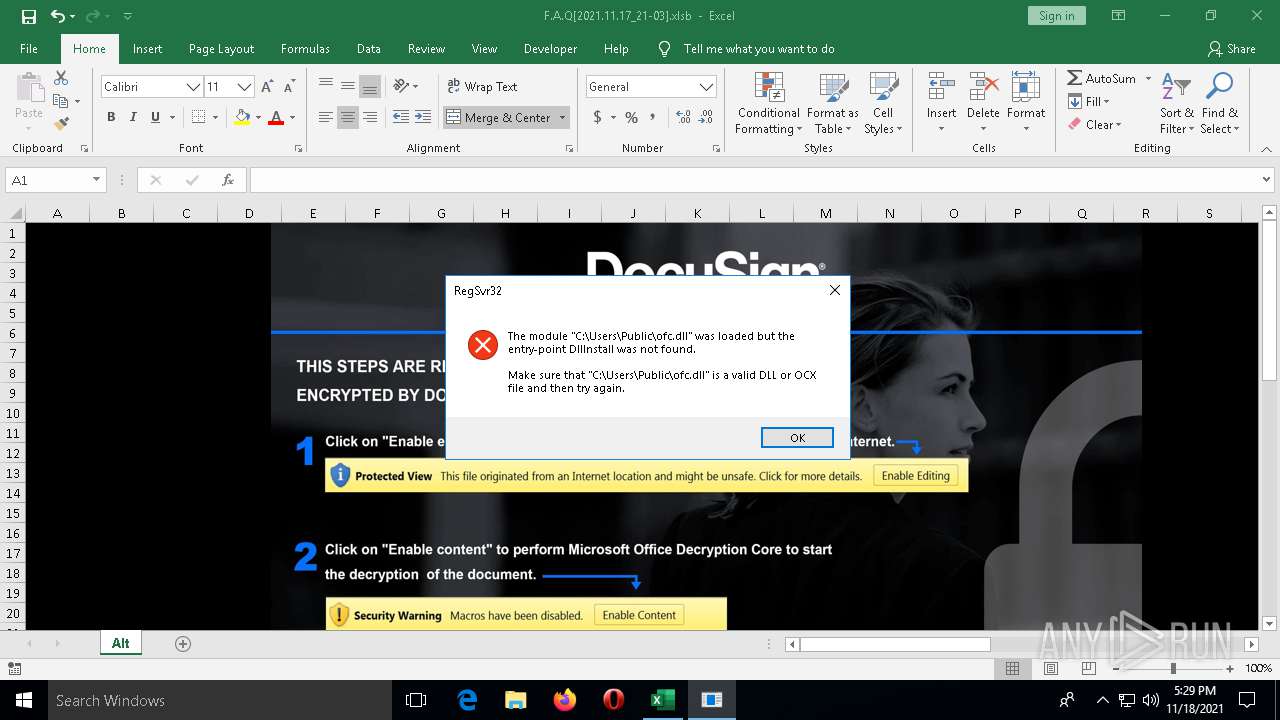This screenshot has height=720, width=1280.
Task: Click the Copy icon in Clipboard group
Action: (x=61, y=101)
